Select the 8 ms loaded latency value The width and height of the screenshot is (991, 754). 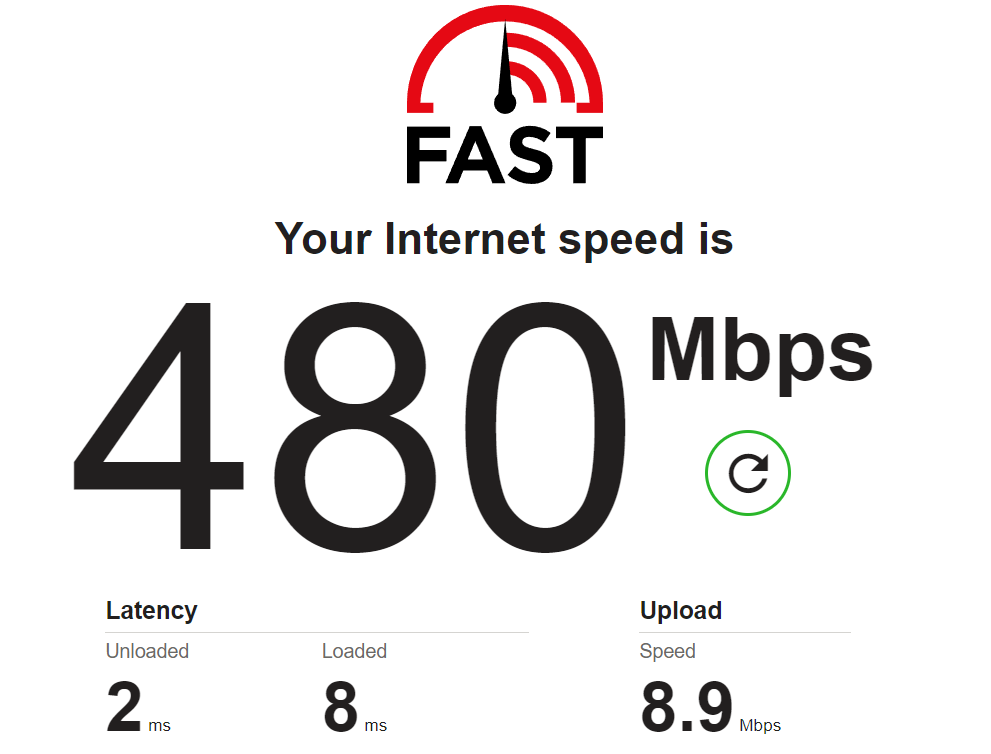pyautogui.click(x=341, y=707)
